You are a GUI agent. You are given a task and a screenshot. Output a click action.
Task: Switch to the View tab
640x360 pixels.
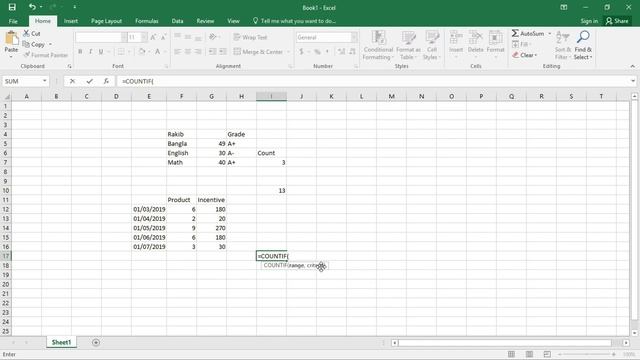click(x=233, y=21)
